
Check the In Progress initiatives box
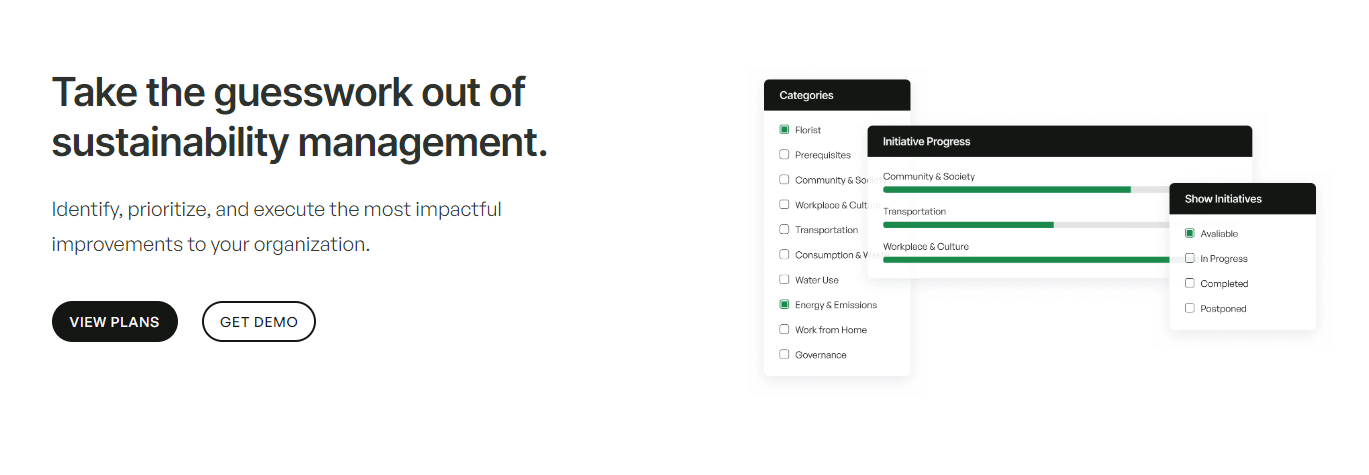click(x=1189, y=258)
